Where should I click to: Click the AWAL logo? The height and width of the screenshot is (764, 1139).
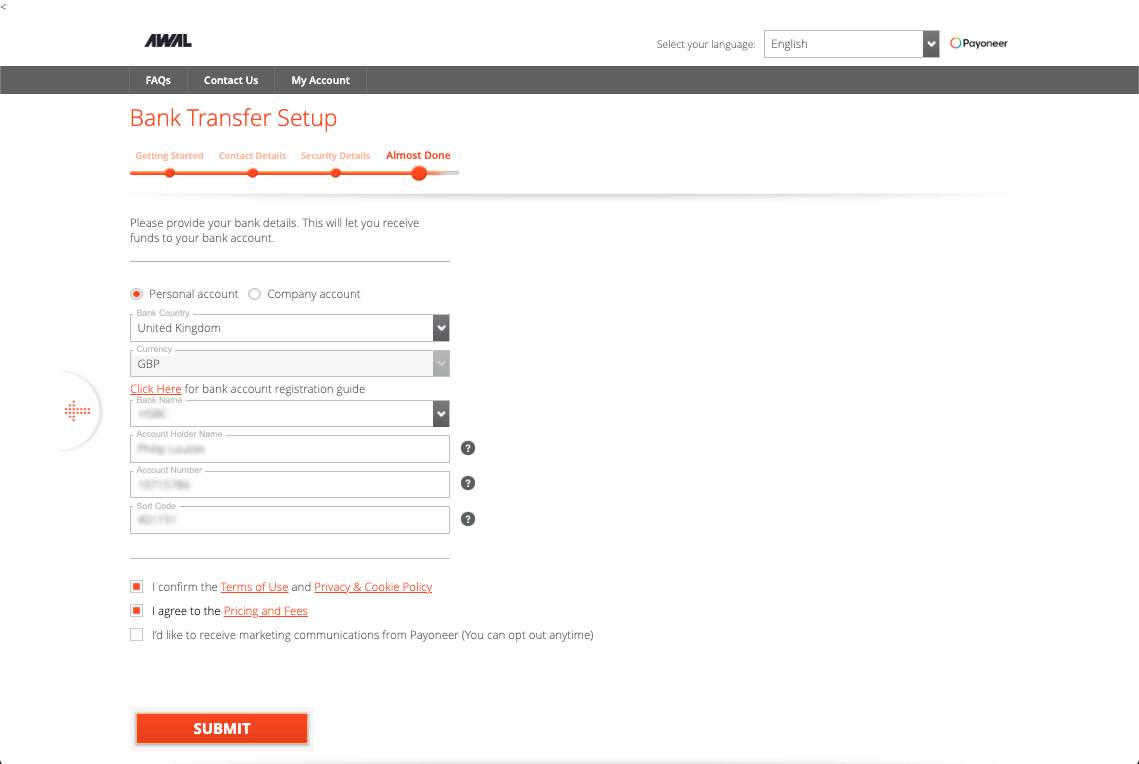point(168,41)
